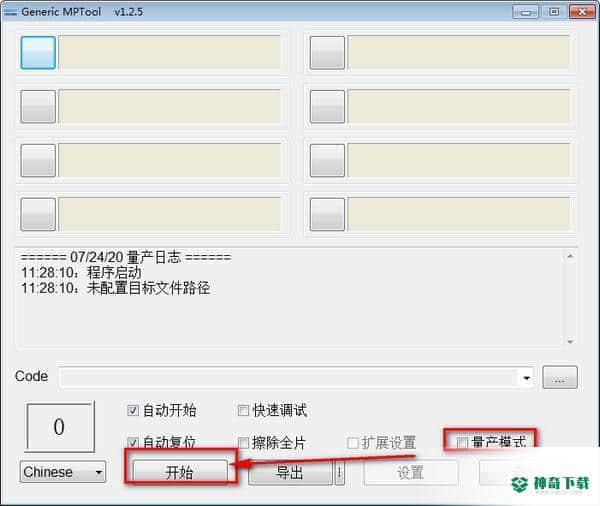Image resolution: width=600 pixels, height=506 pixels.
Task: Click the bottom-row port button in the left column
Action: [x=38, y=214]
